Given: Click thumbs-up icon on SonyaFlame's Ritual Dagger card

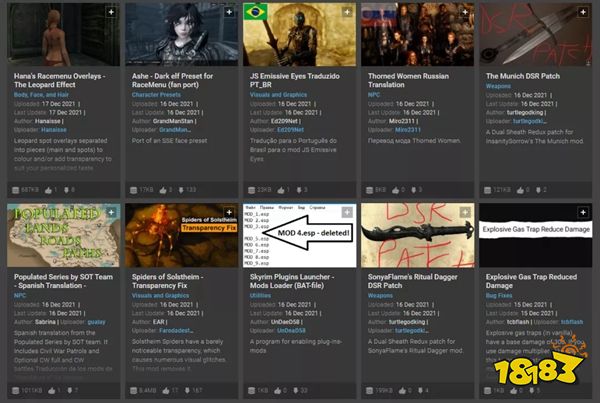Looking at the screenshot, I should coord(402,390).
